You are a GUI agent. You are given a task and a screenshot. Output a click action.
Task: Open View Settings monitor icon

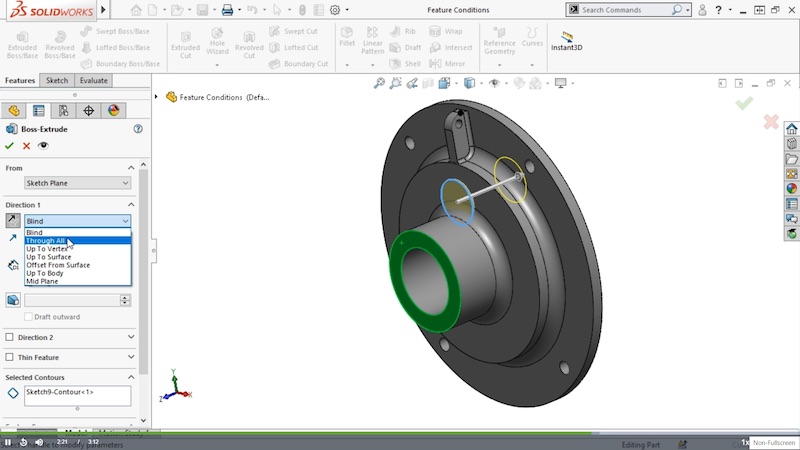561,83
